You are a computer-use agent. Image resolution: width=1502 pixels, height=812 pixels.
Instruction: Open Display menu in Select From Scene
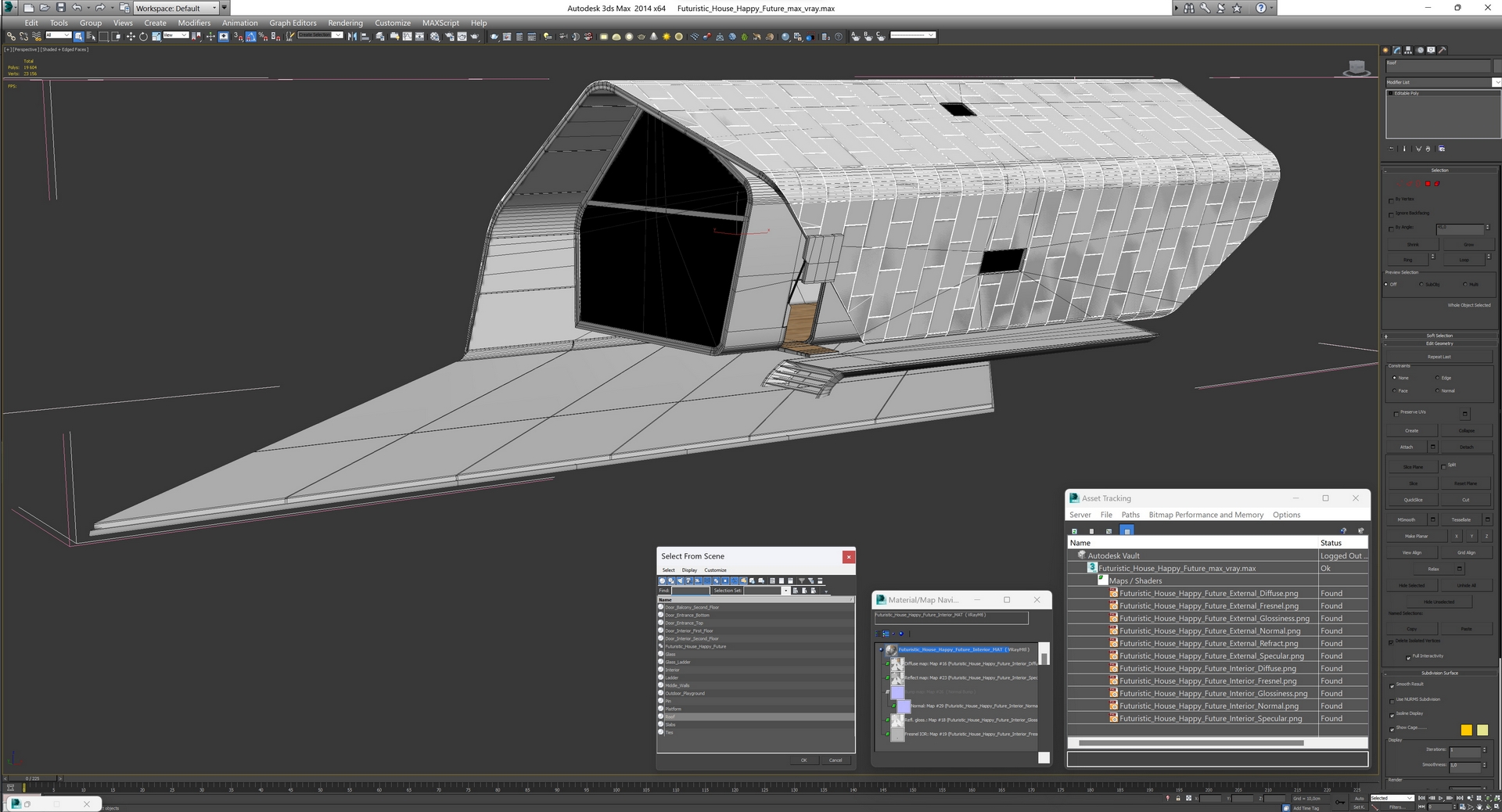click(x=689, y=570)
